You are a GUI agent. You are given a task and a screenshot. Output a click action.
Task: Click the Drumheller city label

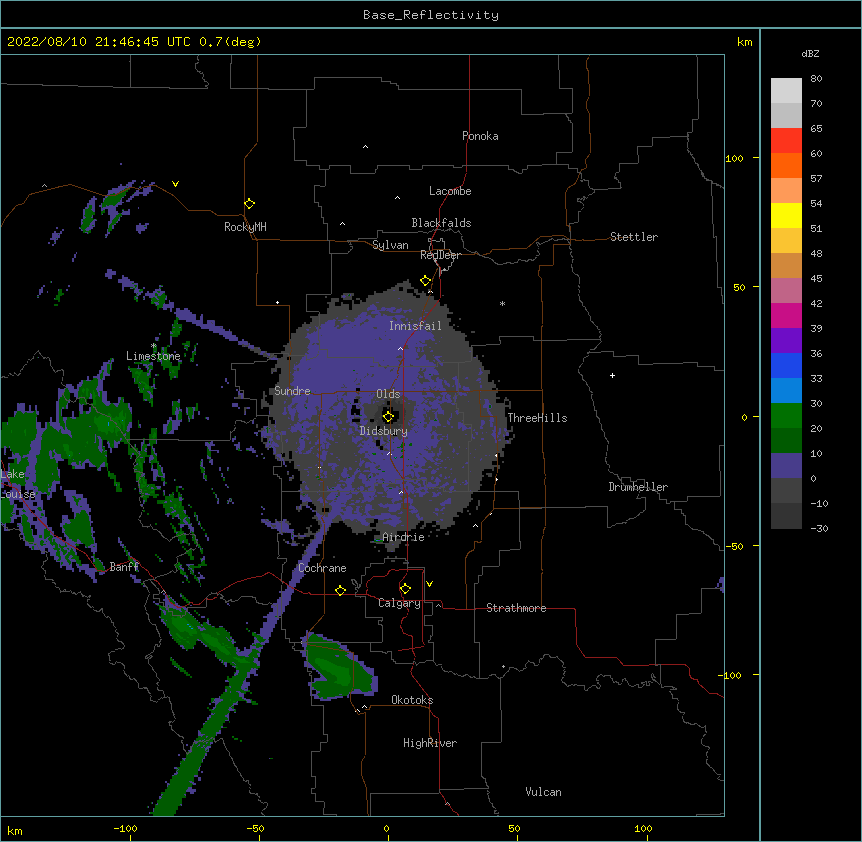pos(638,487)
